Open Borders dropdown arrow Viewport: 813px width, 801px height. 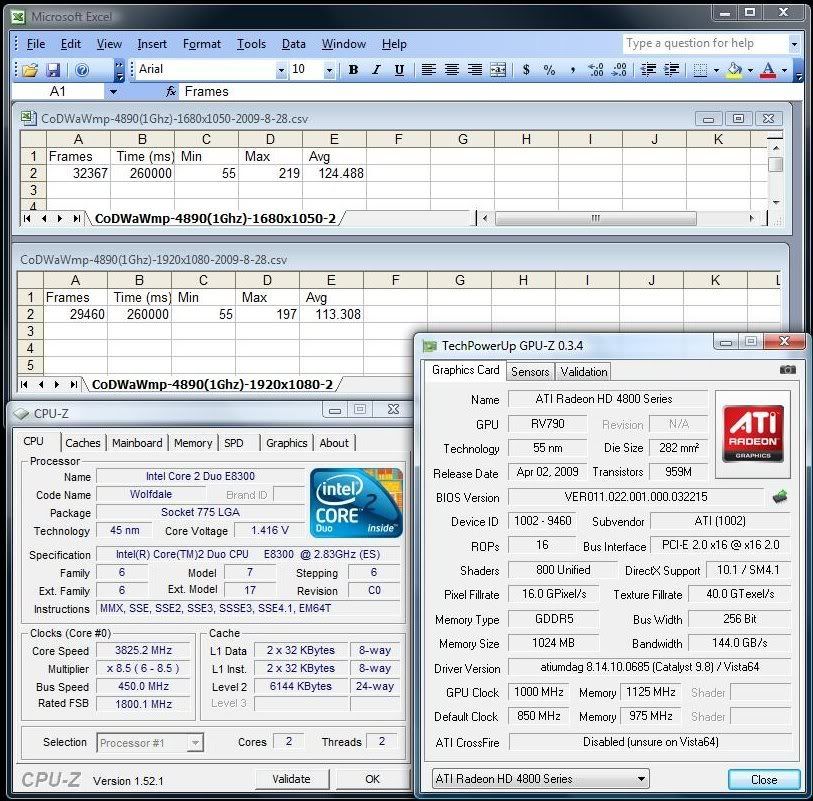pos(716,70)
